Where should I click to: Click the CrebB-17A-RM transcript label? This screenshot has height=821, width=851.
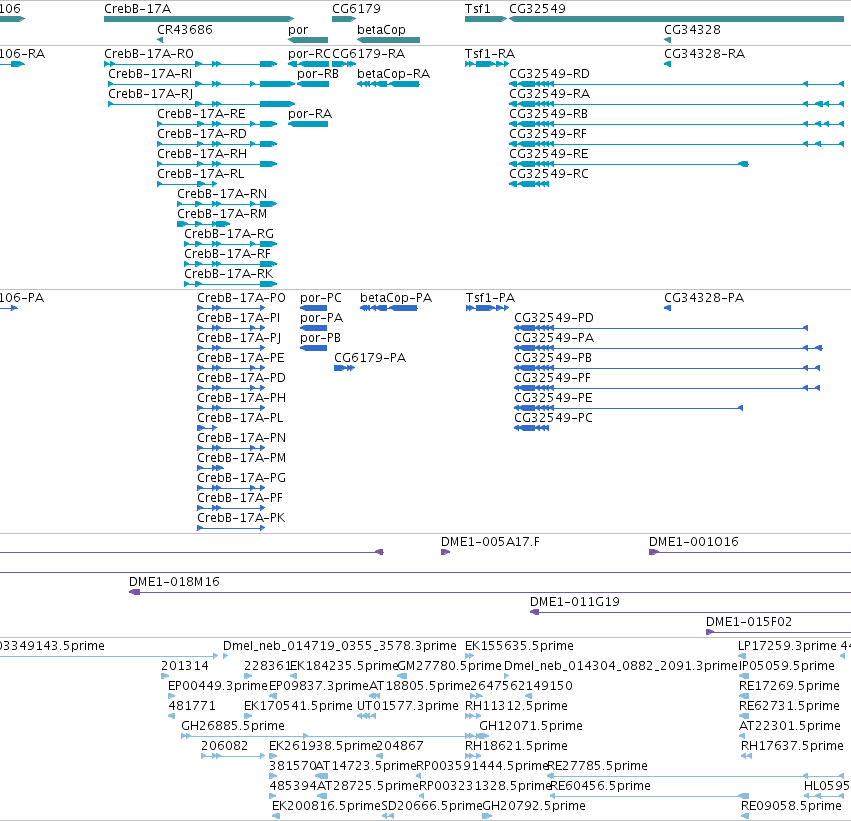[x=222, y=214]
